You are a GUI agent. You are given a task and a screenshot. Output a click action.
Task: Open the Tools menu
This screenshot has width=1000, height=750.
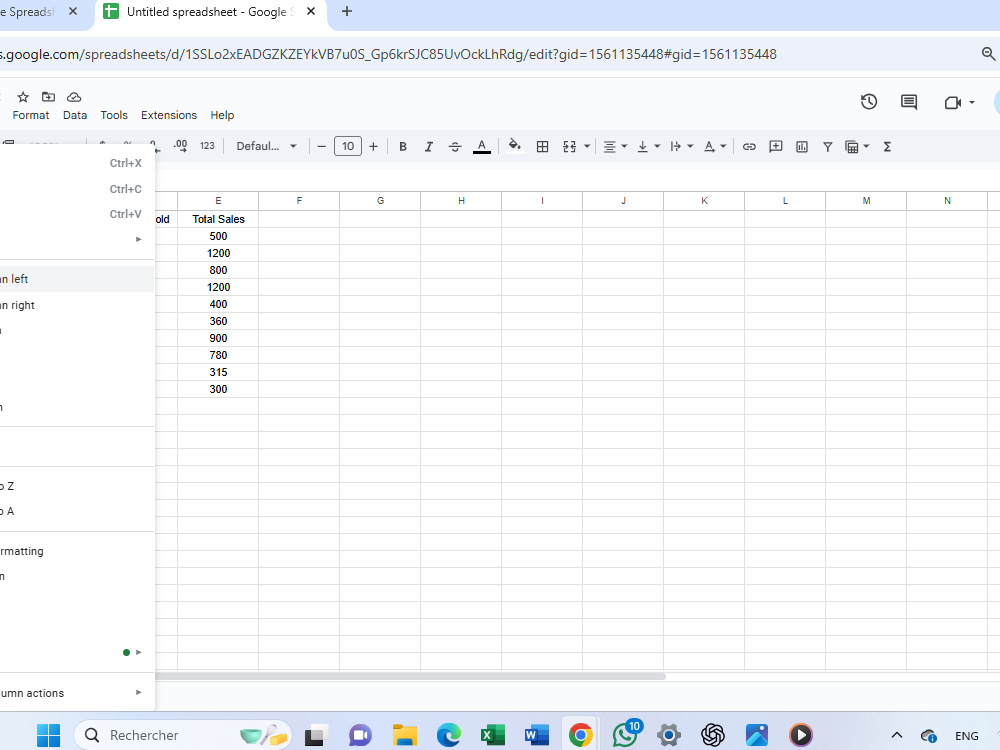coord(114,115)
